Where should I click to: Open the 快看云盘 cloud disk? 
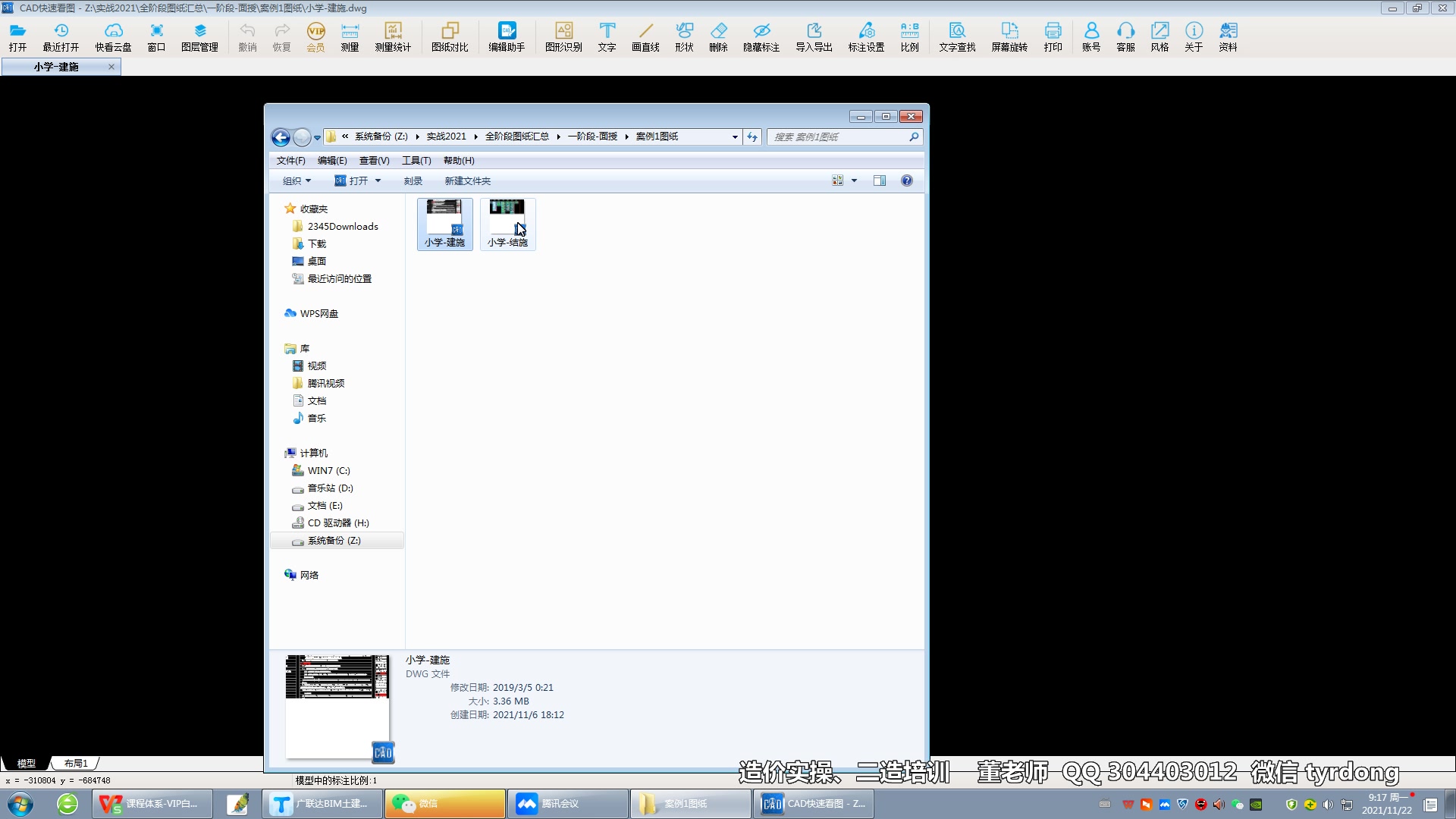[x=113, y=36]
